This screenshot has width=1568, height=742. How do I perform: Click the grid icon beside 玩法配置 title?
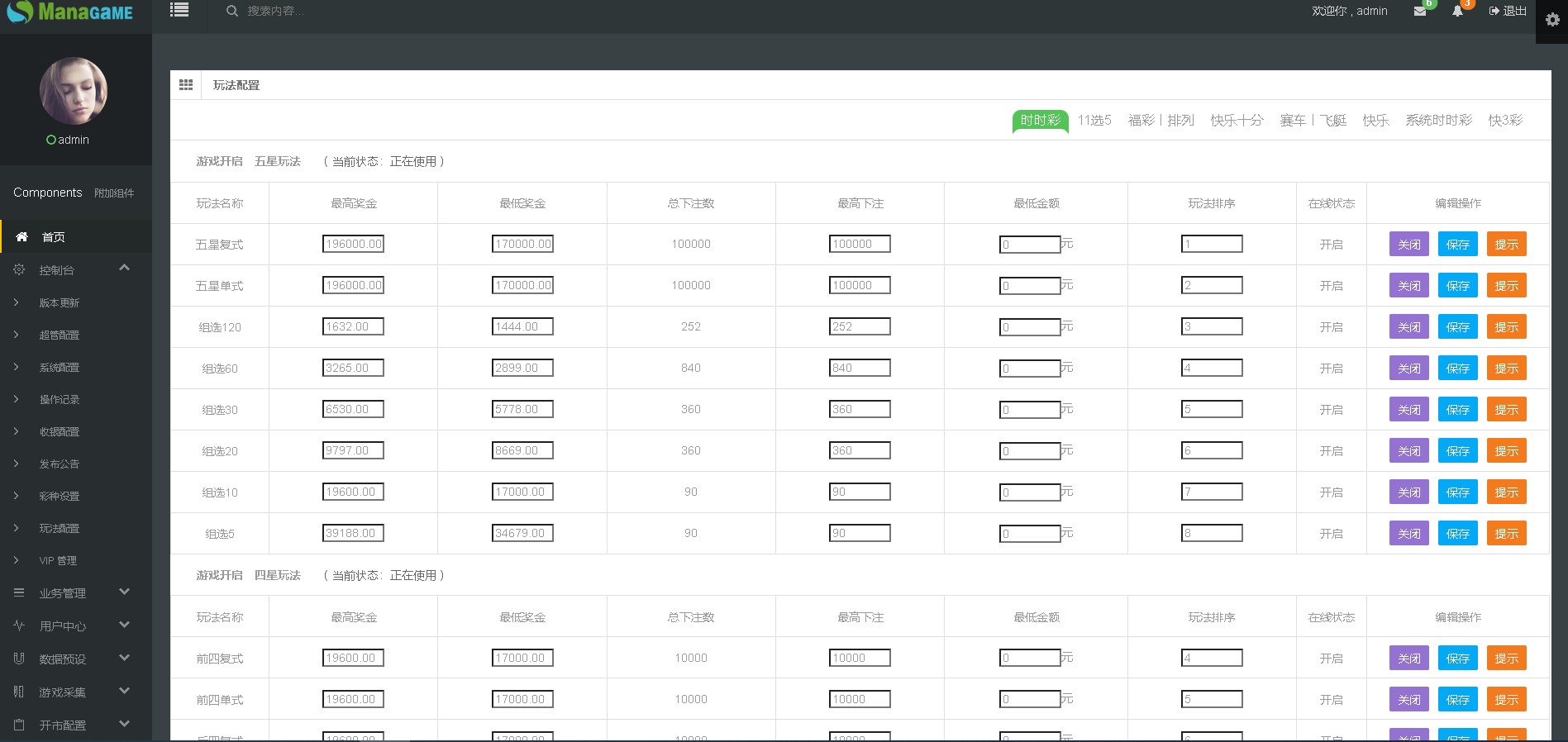tap(186, 85)
